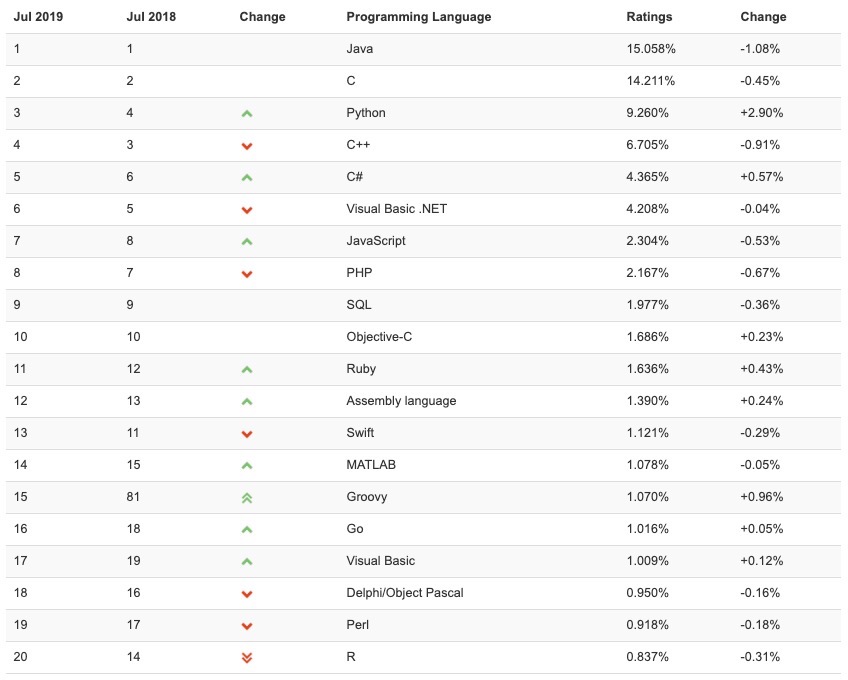Click red down arrow for Visual Basic .NET
Viewport: 848px width, 680px height.
(247, 210)
